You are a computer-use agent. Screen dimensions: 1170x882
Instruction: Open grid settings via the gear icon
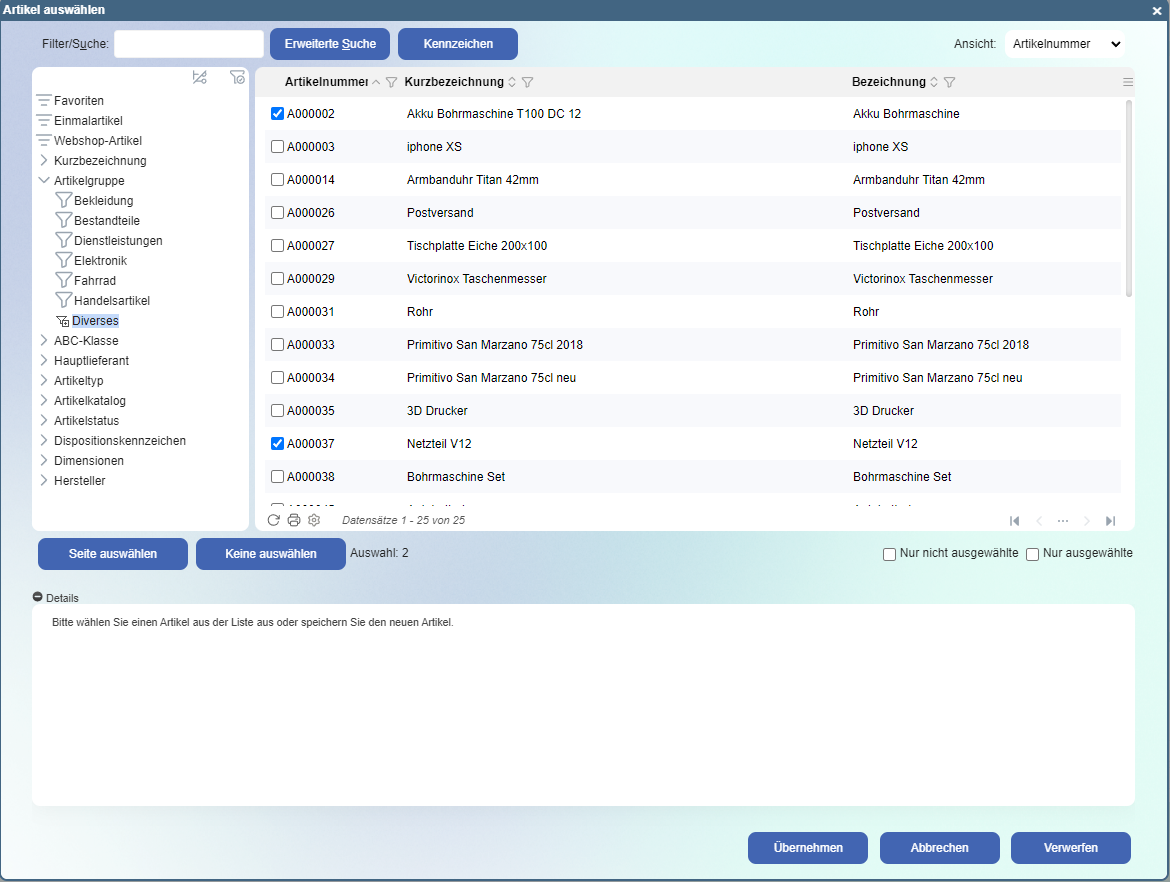click(314, 520)
